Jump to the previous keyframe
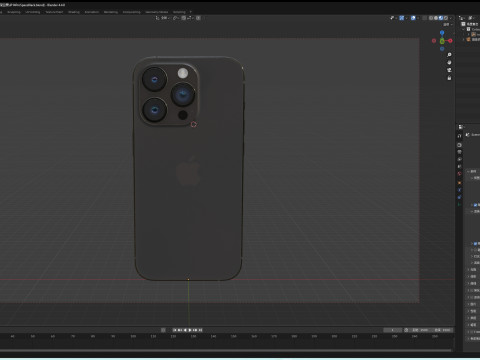Viewport: 480px width, 360px height. pos(180,330)
